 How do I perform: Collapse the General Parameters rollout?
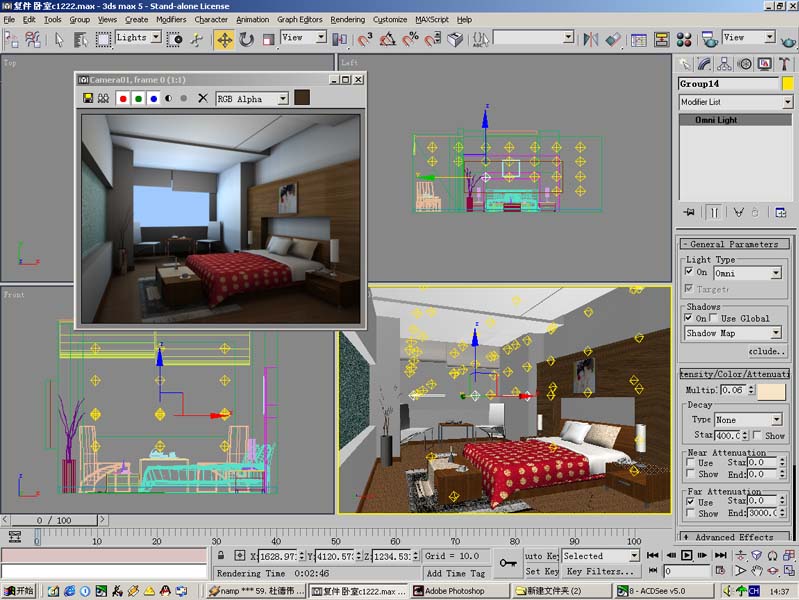point(734,244)
